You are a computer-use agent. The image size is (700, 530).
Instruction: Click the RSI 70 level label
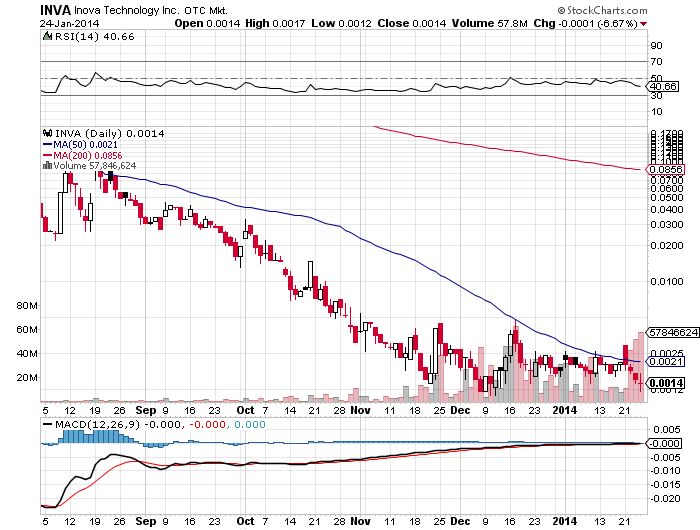pyautogui.click(x=656, y=62)
